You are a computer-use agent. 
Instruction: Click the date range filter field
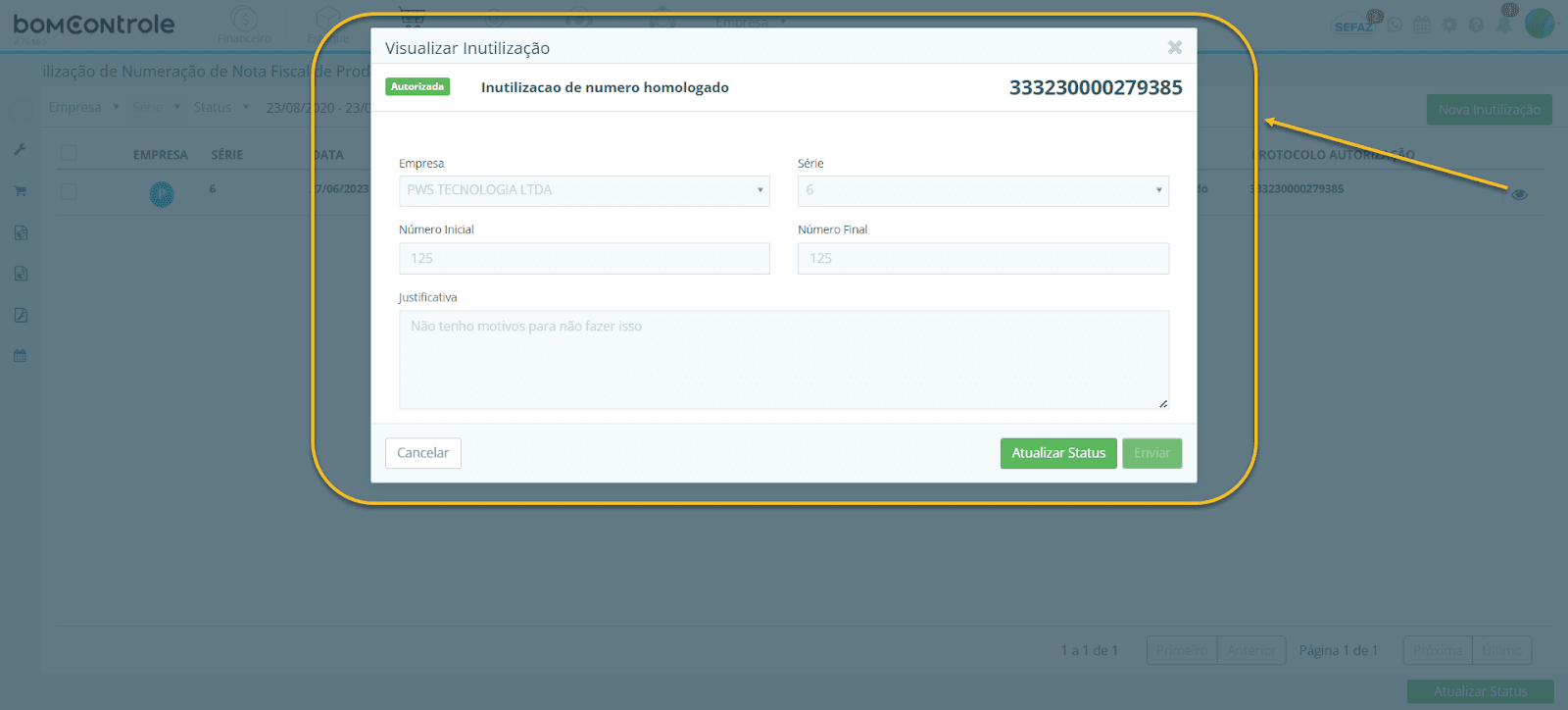(318, 108)
